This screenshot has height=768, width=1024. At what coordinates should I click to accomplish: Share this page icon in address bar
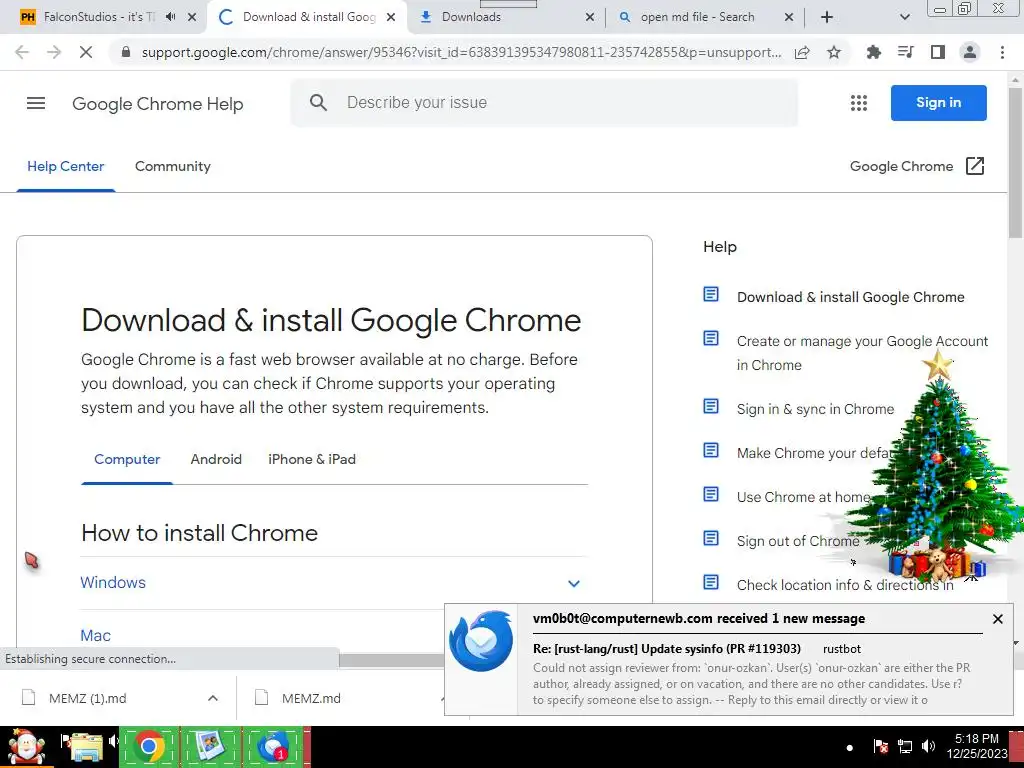[x=802, y=52]
